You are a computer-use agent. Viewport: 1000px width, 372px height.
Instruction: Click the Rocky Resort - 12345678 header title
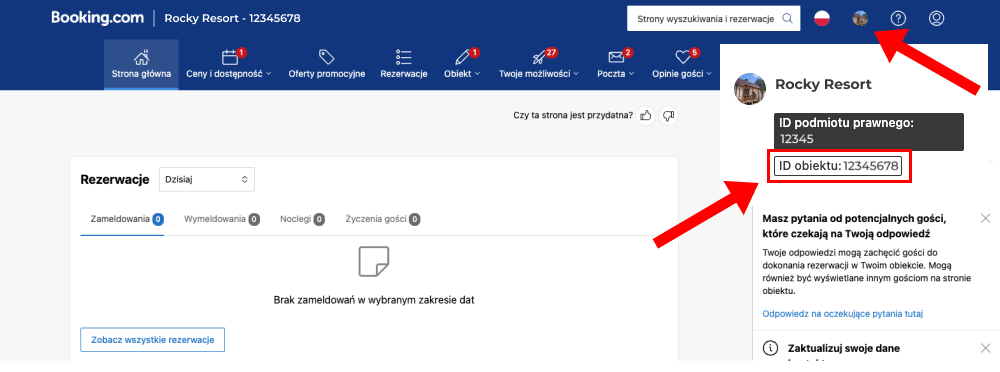pos(232,19)
